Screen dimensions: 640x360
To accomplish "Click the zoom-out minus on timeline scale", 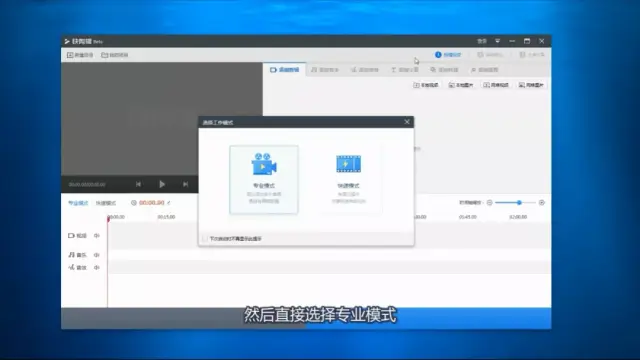I will tap(489, 202).
